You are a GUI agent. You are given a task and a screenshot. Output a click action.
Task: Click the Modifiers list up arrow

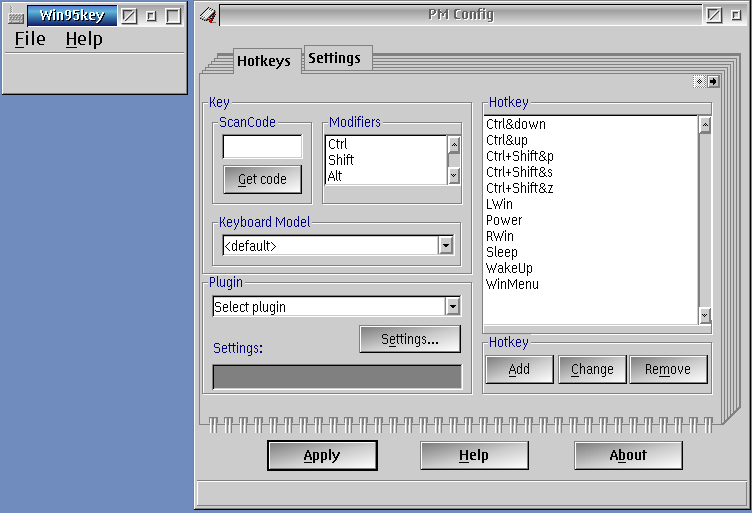coord(454,144)
